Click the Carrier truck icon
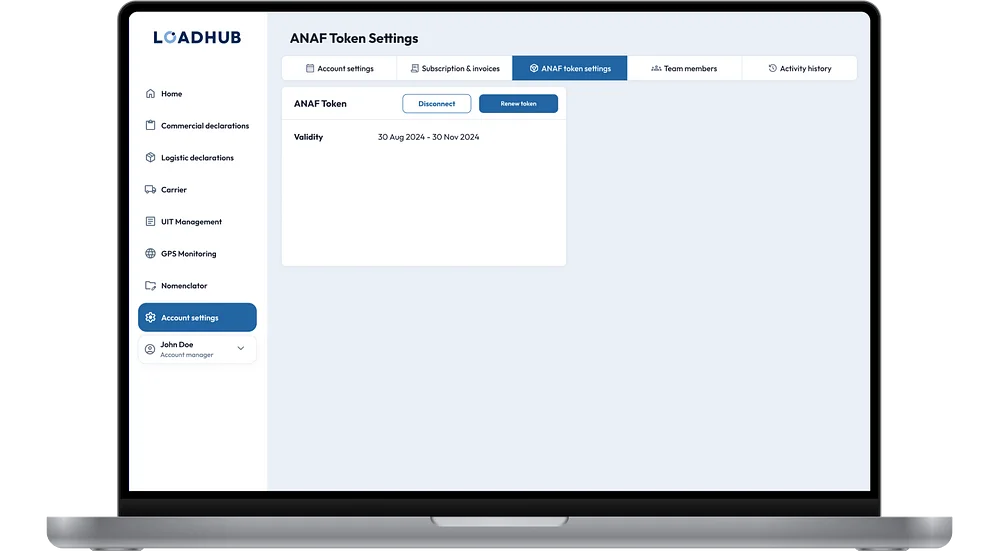 (151, 189)
